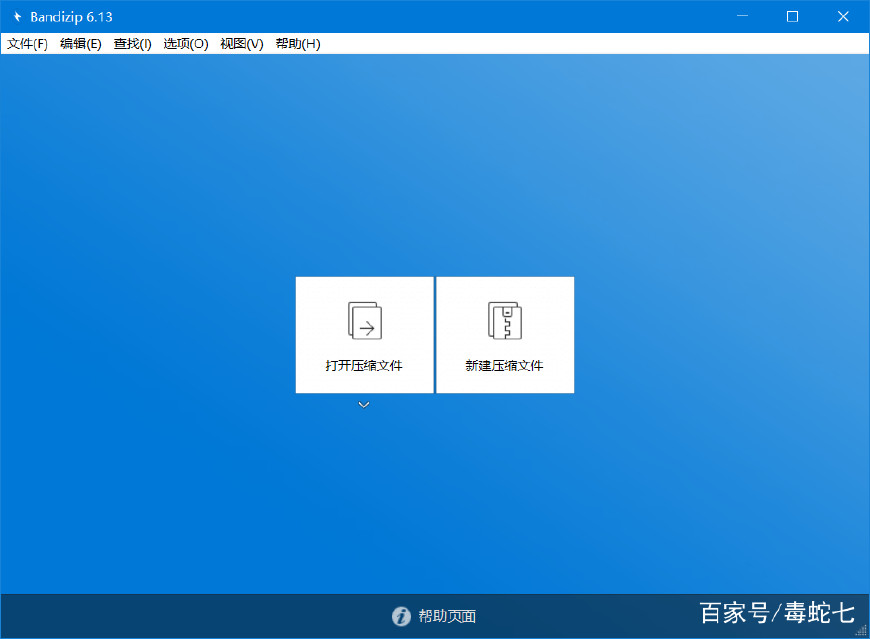This screenshot has height=639, width=870.
Task: Minimize the Bandizip window
Action: 744,16
